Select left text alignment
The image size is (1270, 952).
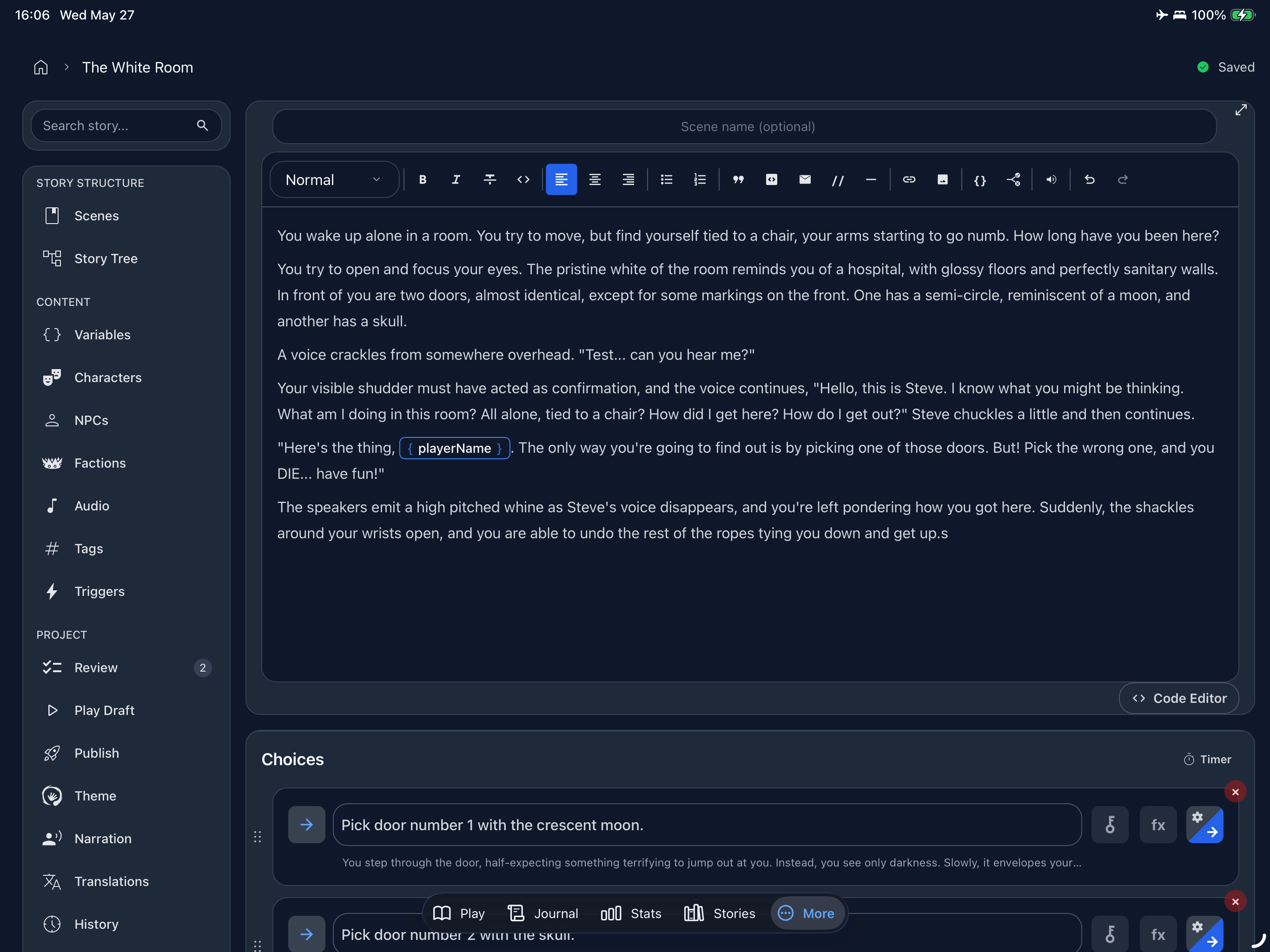pyautogui.click(x=562, y=180)
